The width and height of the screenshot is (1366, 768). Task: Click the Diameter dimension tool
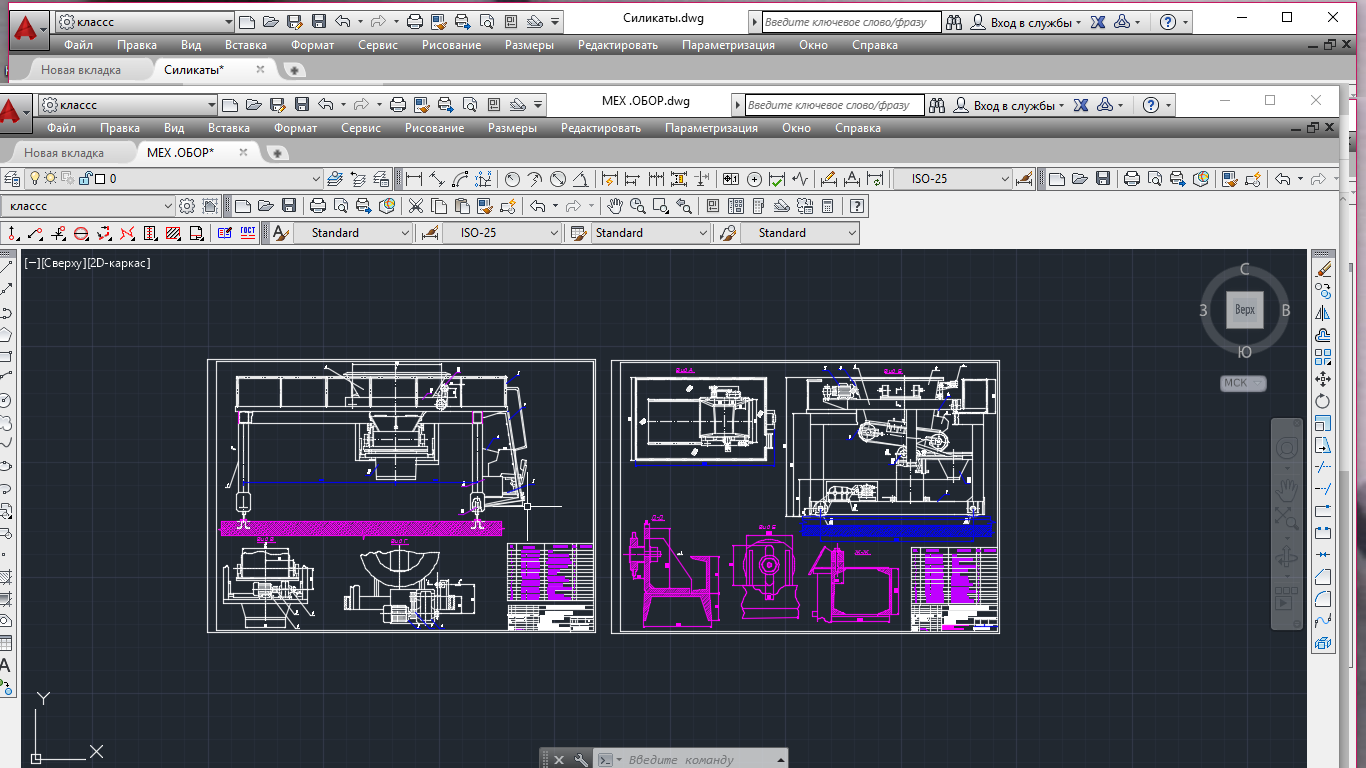(559, 179)
